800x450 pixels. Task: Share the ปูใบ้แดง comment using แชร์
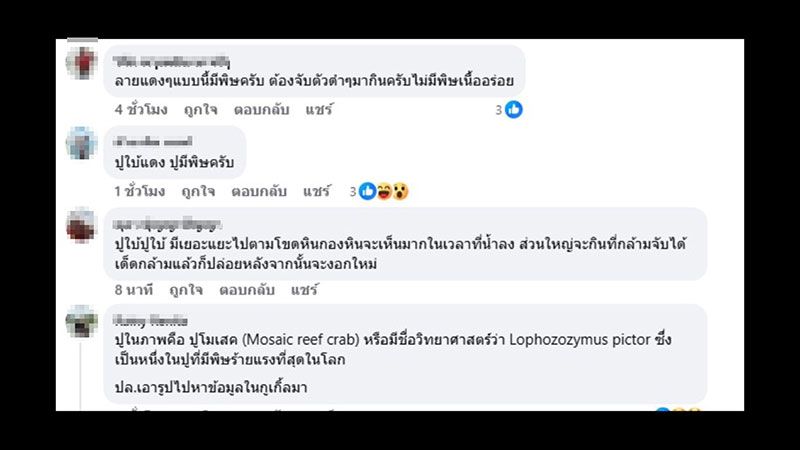pyautogui.click(x=316, y=191)
